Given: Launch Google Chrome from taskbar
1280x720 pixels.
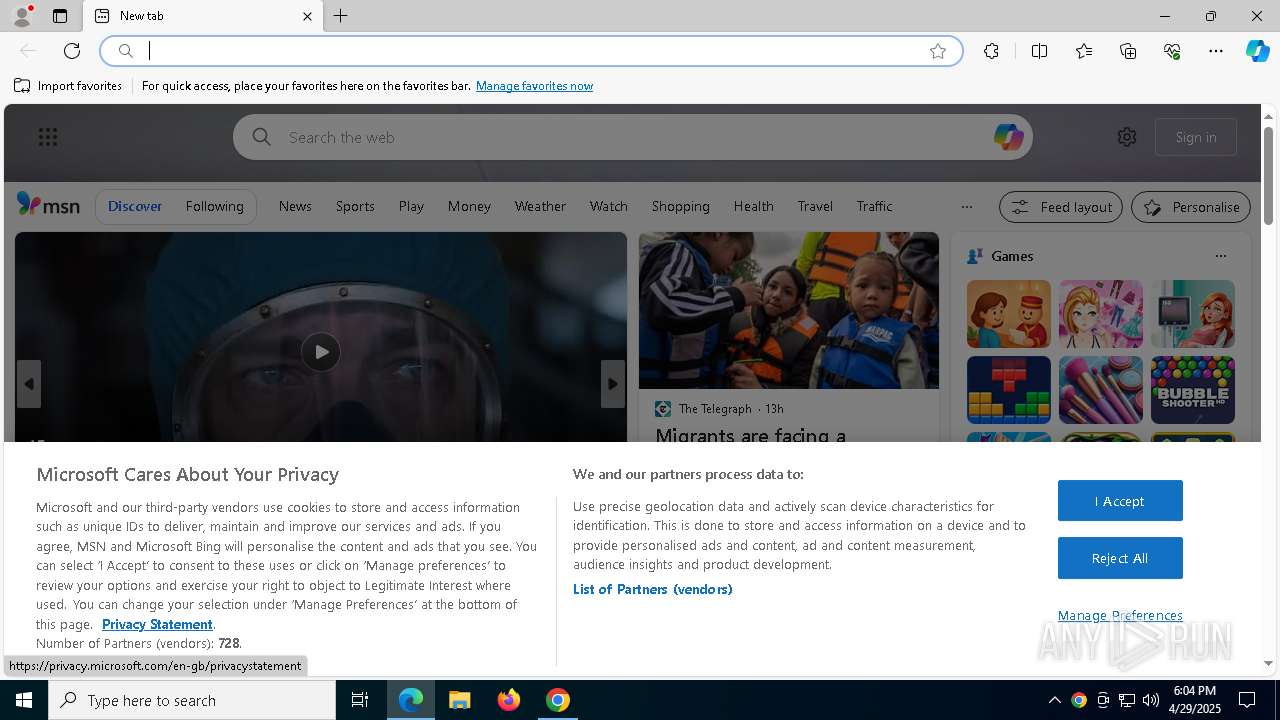Looking at the screenshot, I should click(558, 700).
